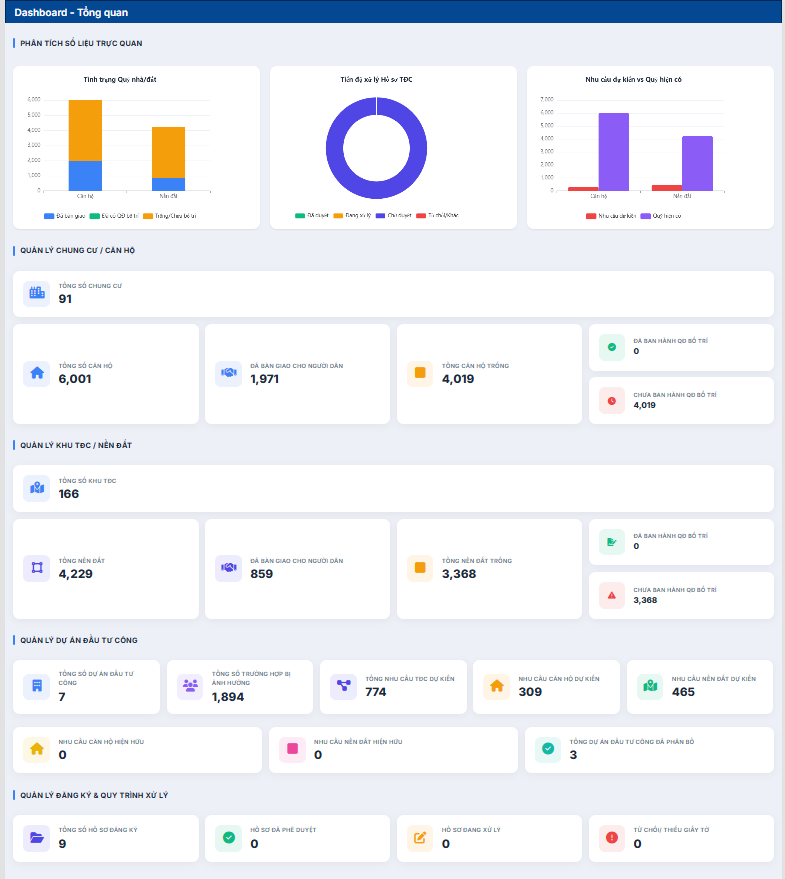Click the Tình trạng Quỹ nhà/đất chart title
Screen dimensions: 785x879
click(x=120, y=80)
